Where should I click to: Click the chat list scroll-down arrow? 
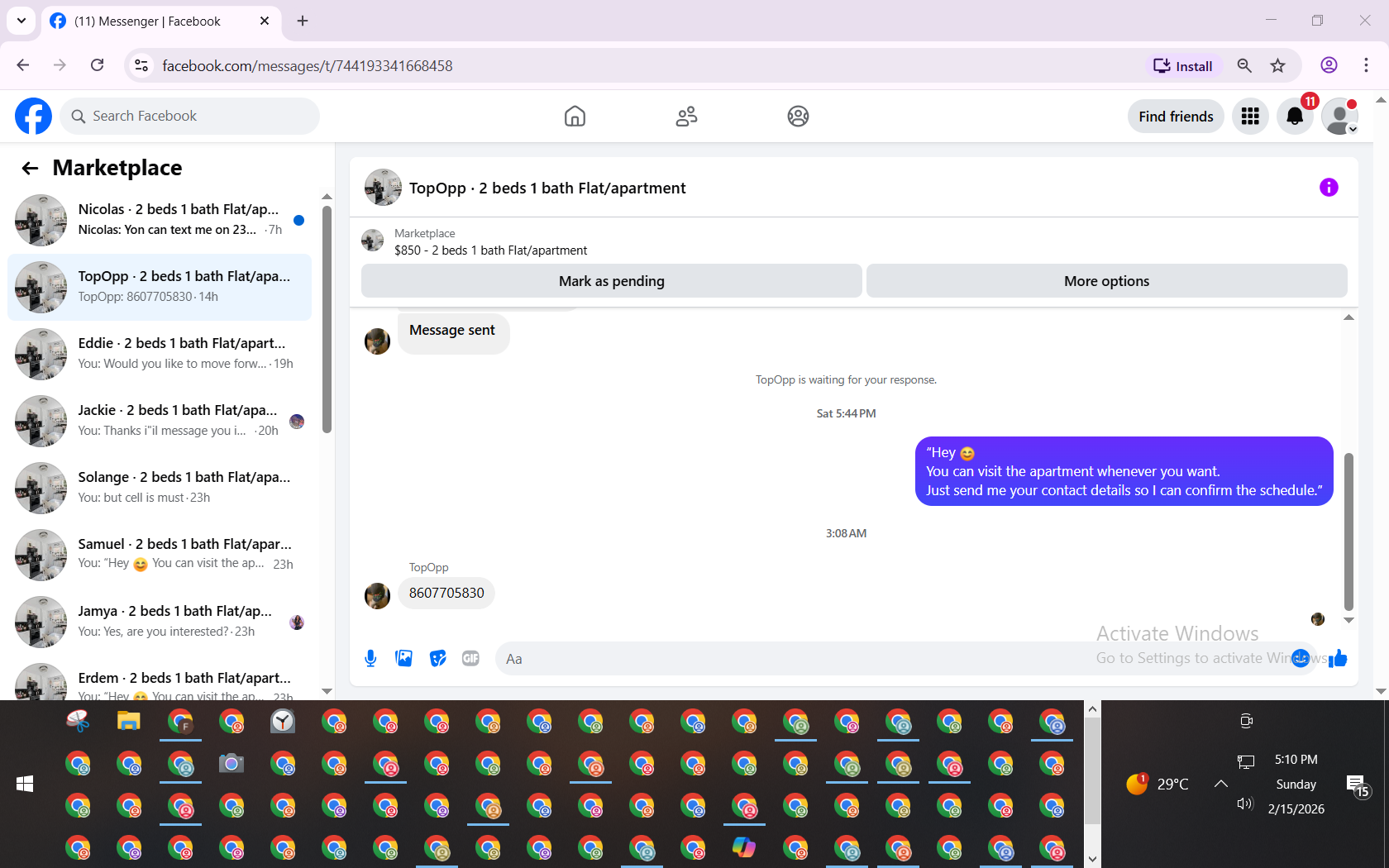point(327,691)
